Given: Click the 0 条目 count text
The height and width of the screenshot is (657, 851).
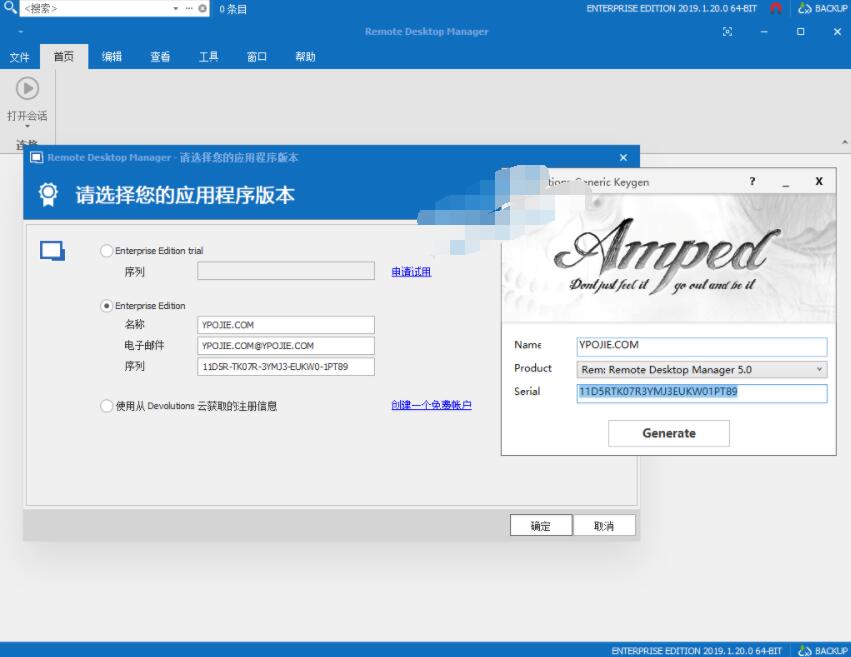Looking at the screenshot, I should [x=233, y=9].
